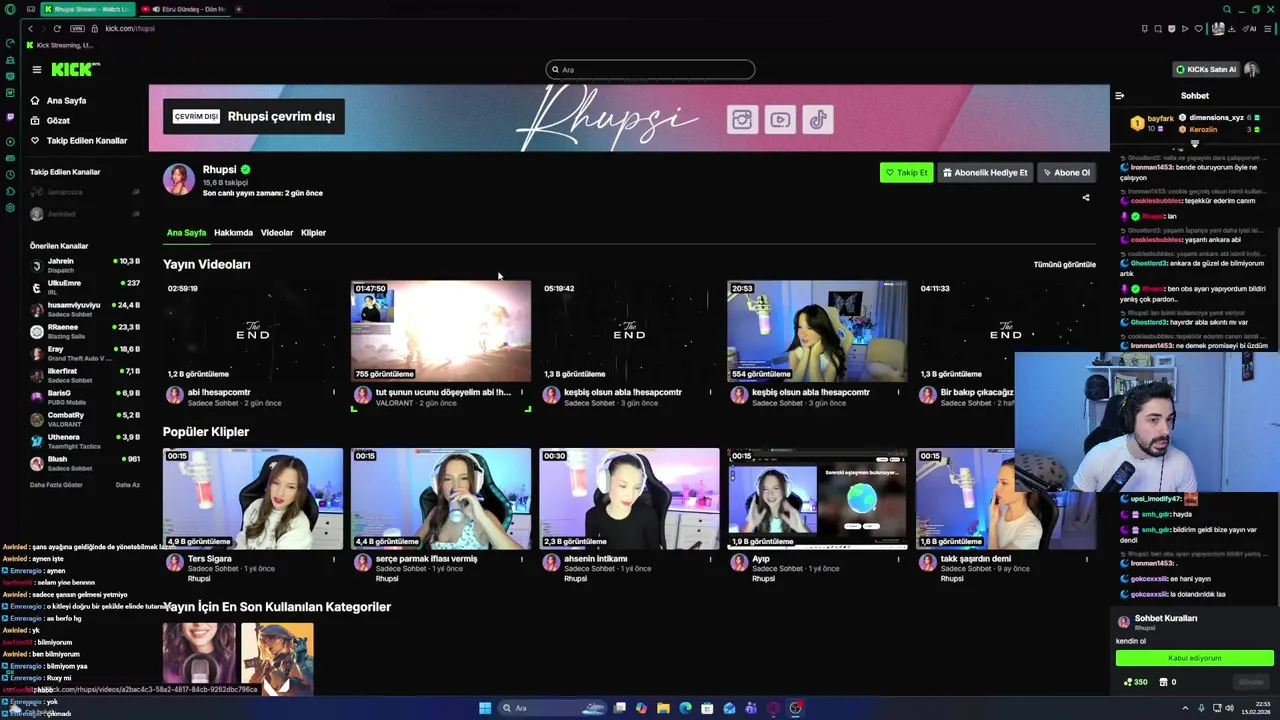This screenshot has width=1280, height=720.
Task: Open browser downloads icon
Action: [x=1232, y=29]
